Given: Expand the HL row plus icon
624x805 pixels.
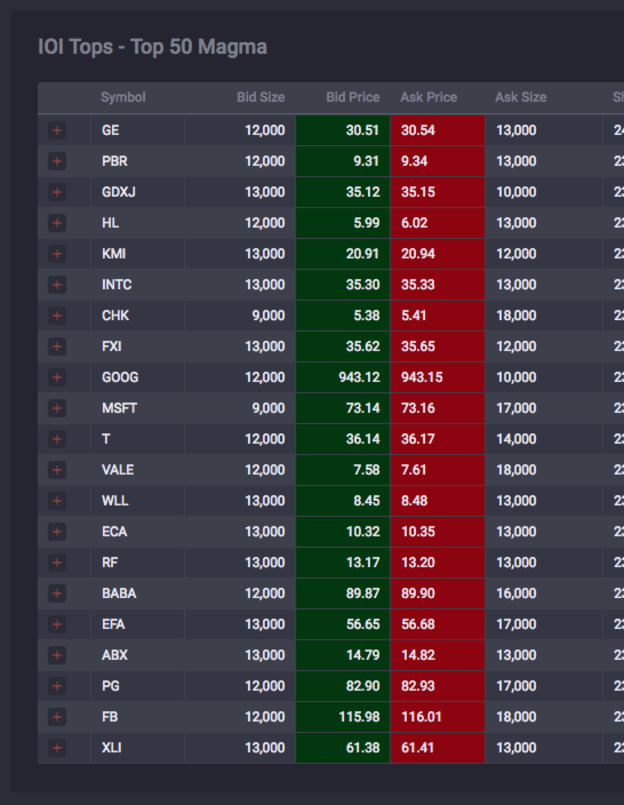Looking at the screenshot, I should point(57,223).
